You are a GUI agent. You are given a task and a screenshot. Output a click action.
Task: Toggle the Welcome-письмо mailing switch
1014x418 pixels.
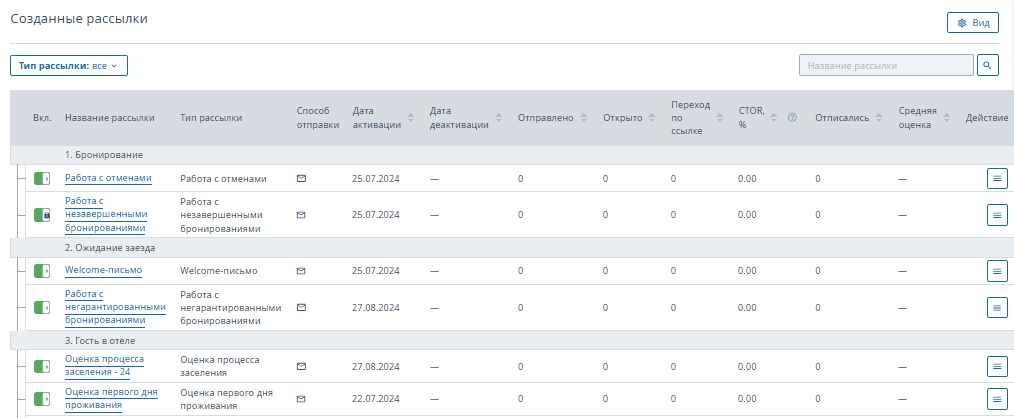(x=41, y=270)
